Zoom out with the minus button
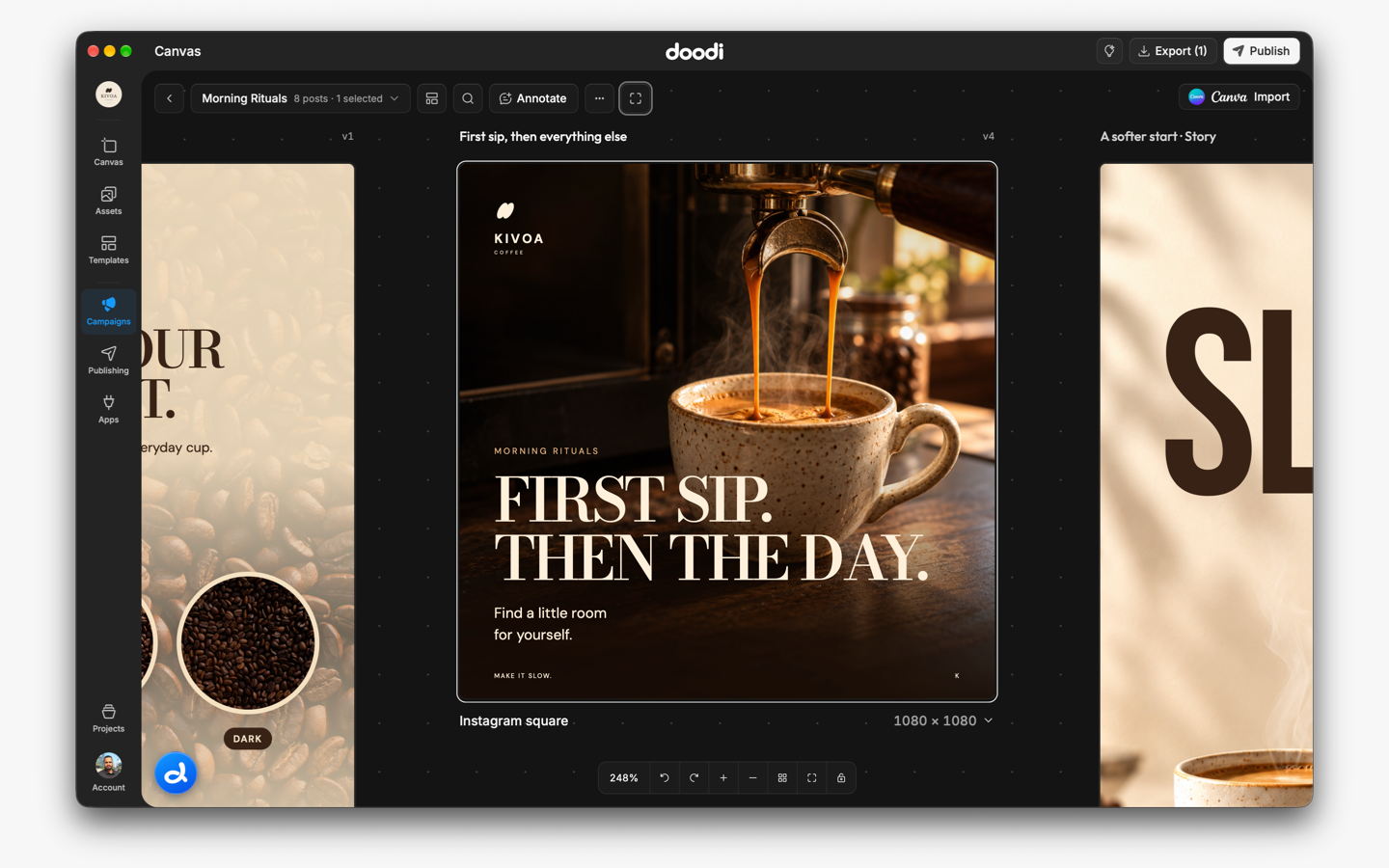This screenshot has height=868, width=1389. tap(752, 778)
